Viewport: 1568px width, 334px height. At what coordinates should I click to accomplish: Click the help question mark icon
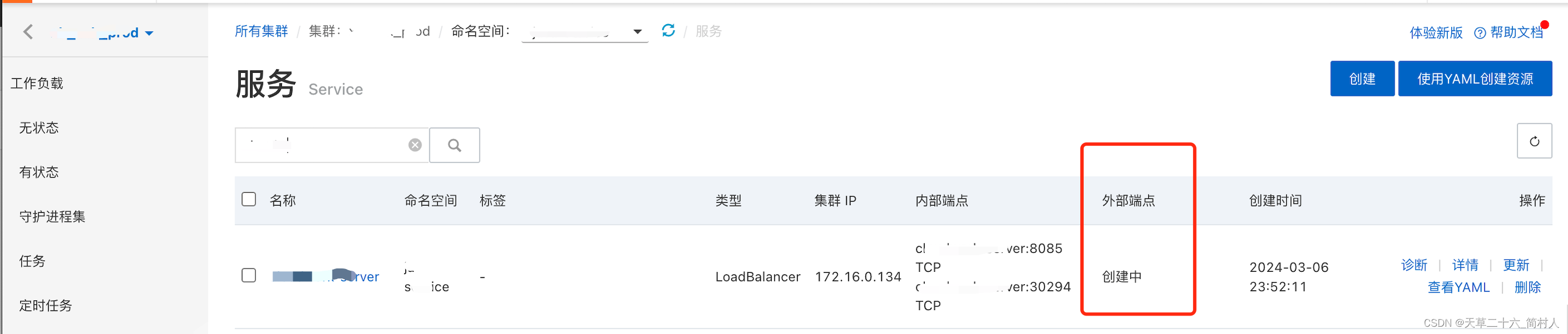pyautogui.click(x=1480, y=33)
